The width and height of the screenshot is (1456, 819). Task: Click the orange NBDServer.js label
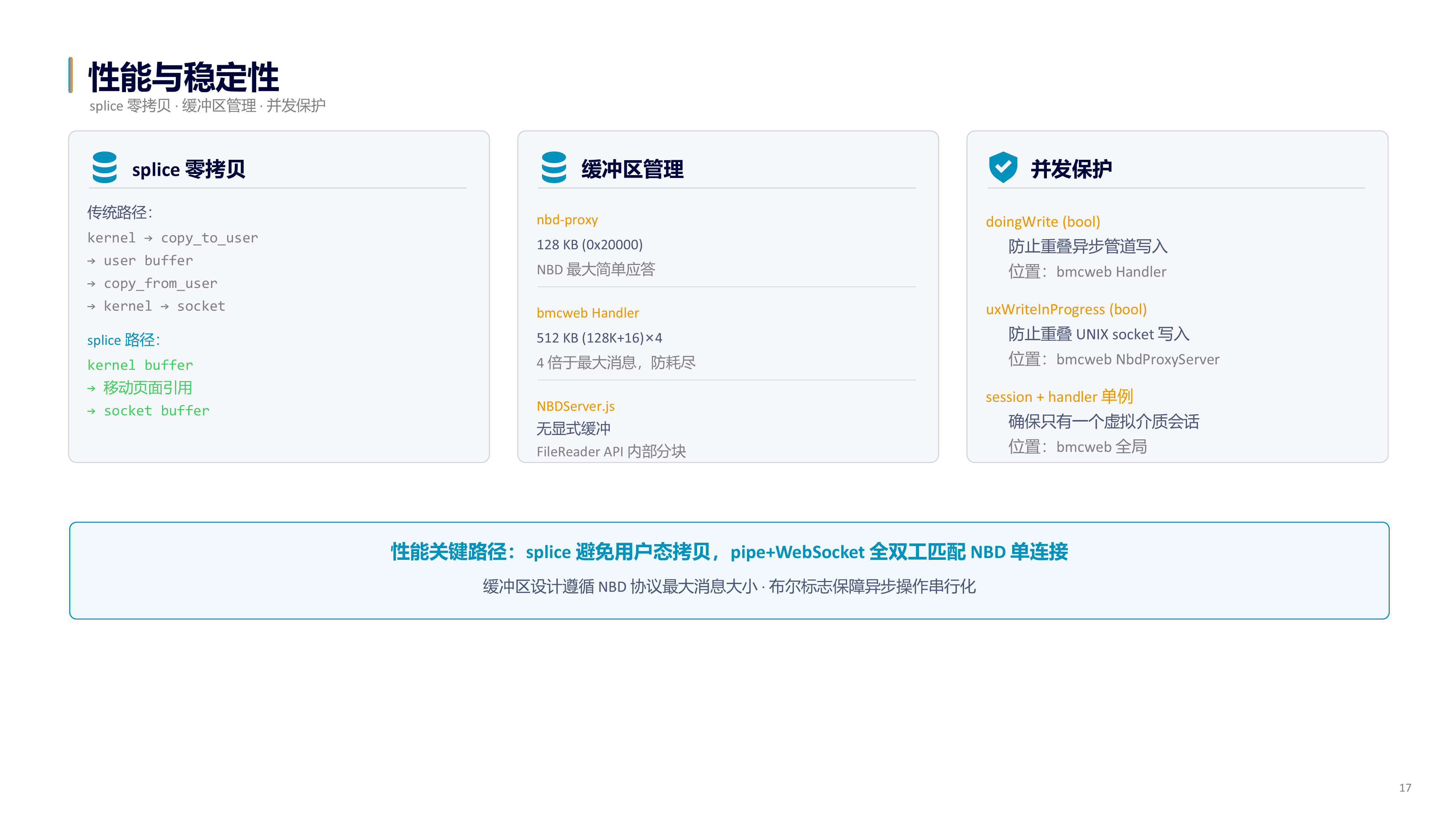[x=575, y=406]
